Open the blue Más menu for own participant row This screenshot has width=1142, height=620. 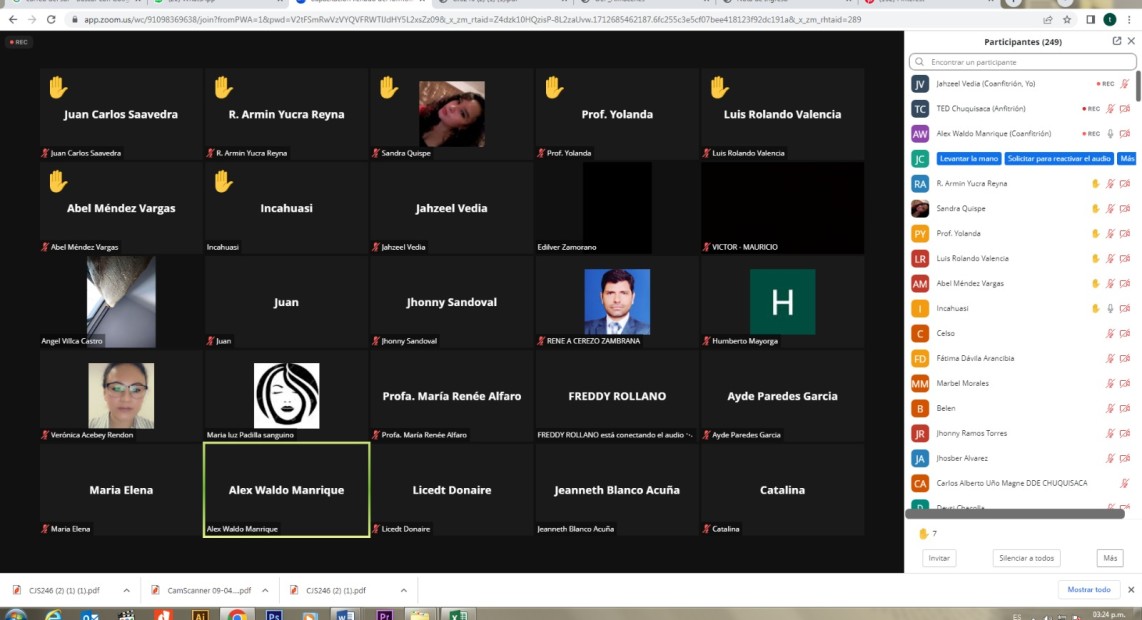(1127, 159)
